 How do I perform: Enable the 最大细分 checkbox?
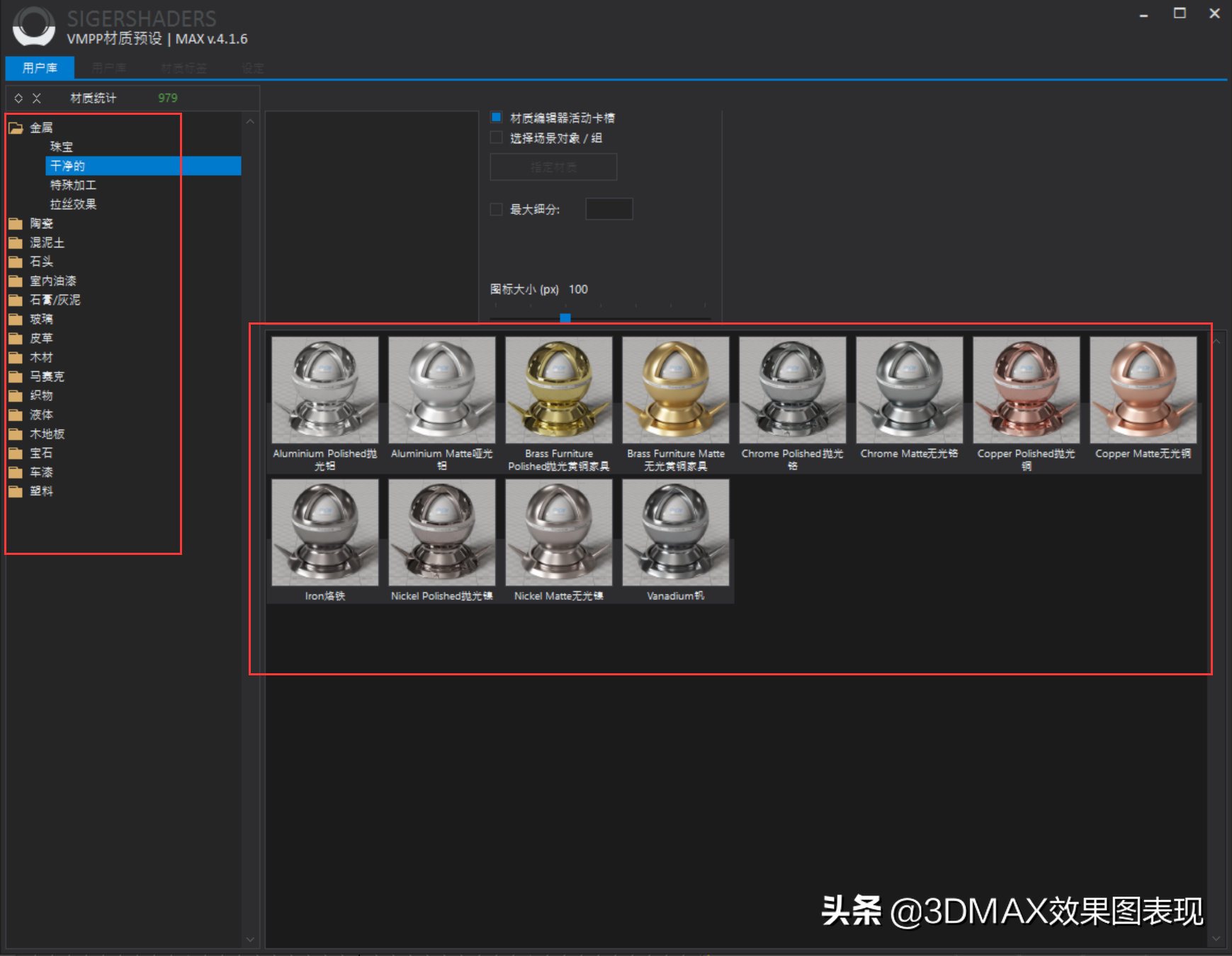click(496, 208)
